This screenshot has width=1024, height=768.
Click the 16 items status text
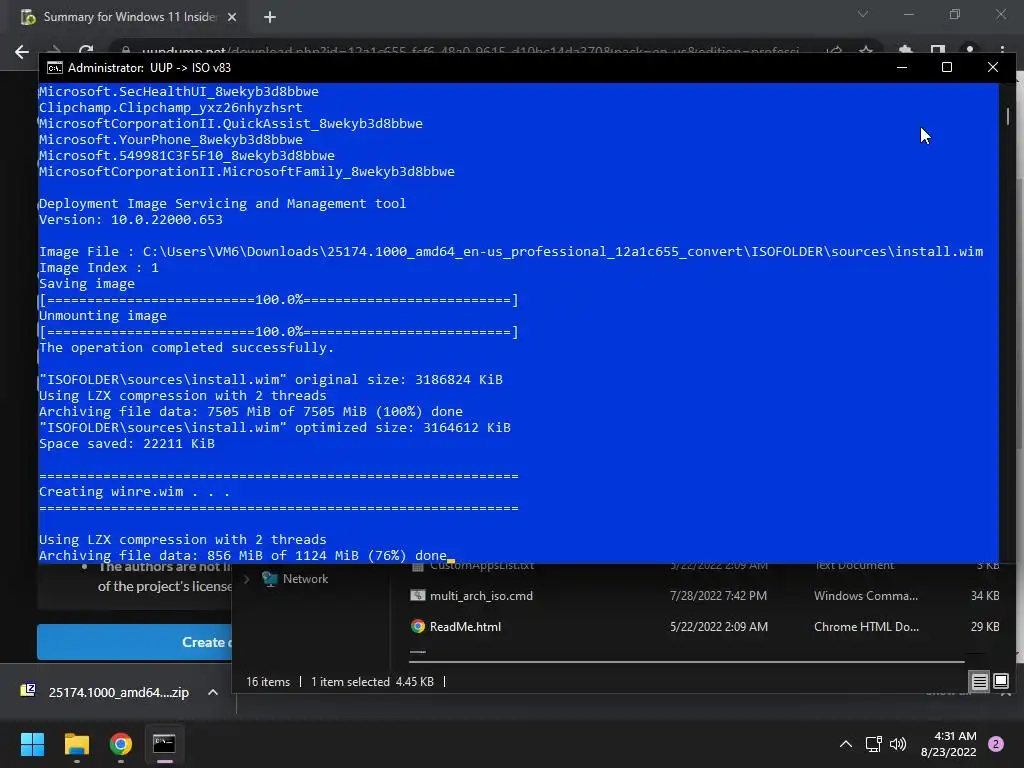tap(268, 682)
